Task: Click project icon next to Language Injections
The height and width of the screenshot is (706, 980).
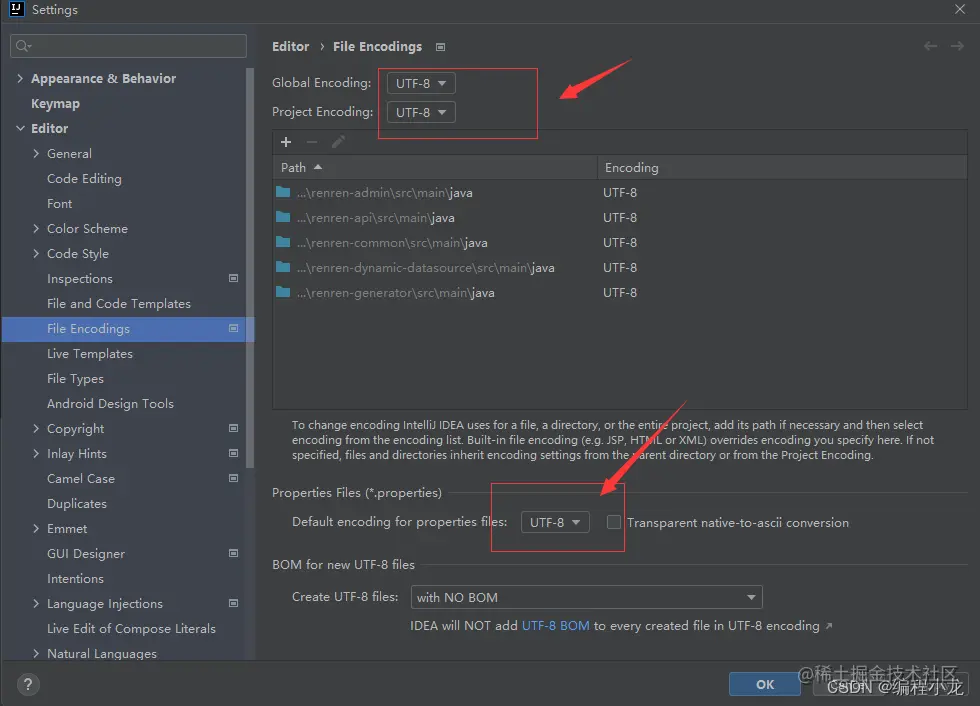Action: tap(234, 603)
